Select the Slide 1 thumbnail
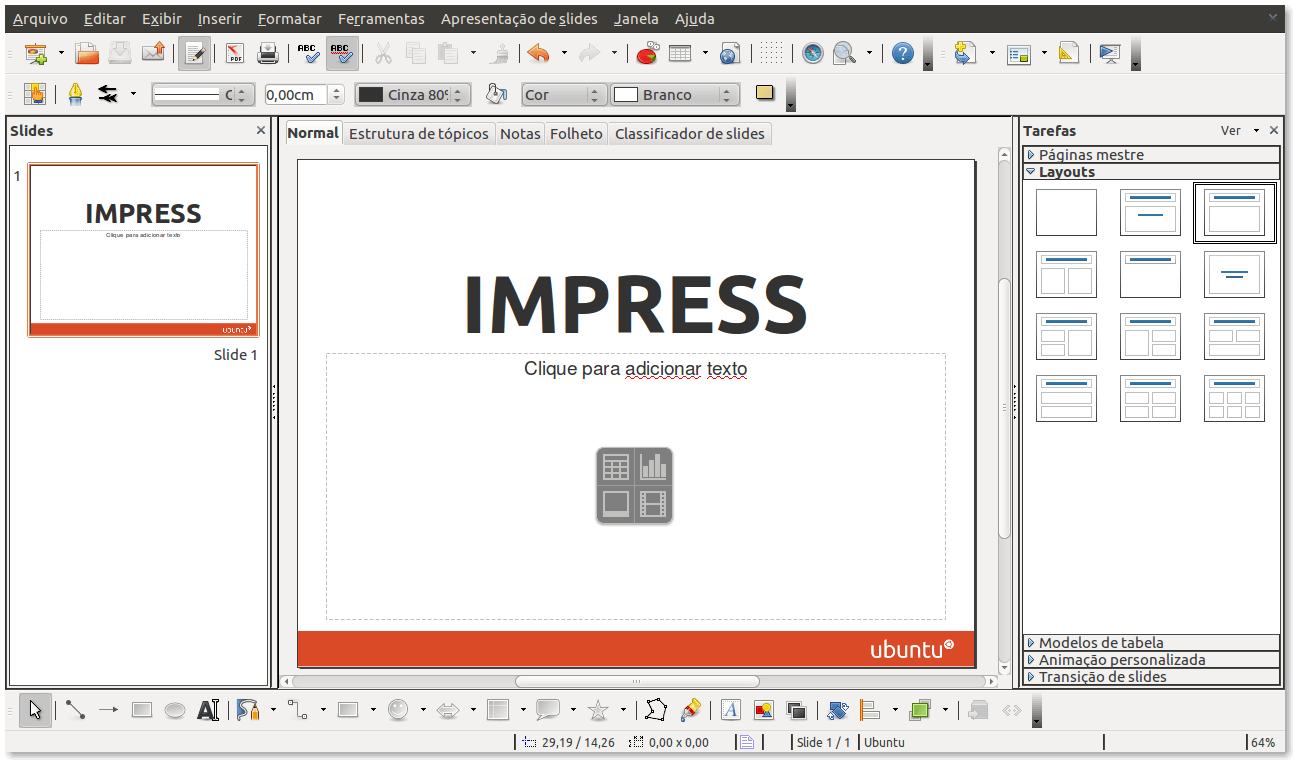The image size is (1294, 761). (144, 249)
